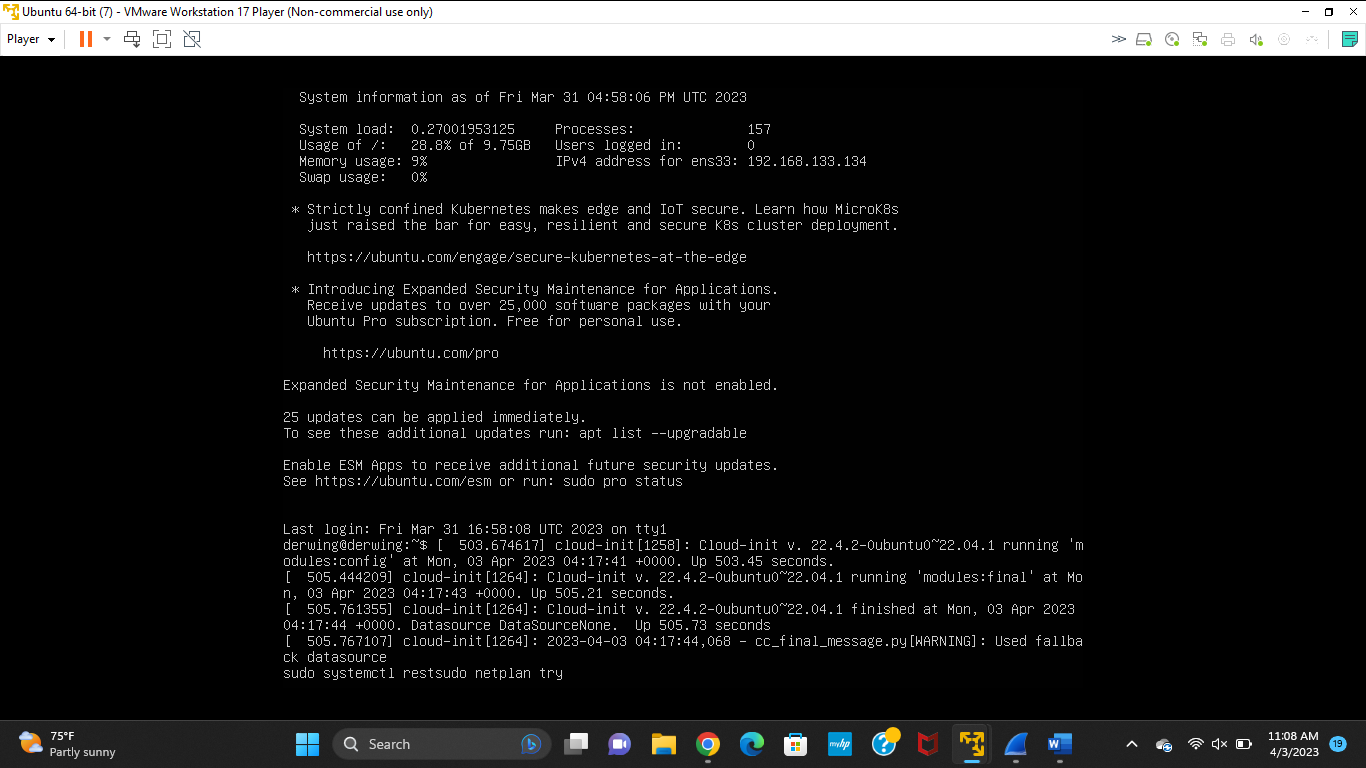Open the virtual hard disk device icon
This screenshot has width=1366, height=768.
pos(1144,39)
